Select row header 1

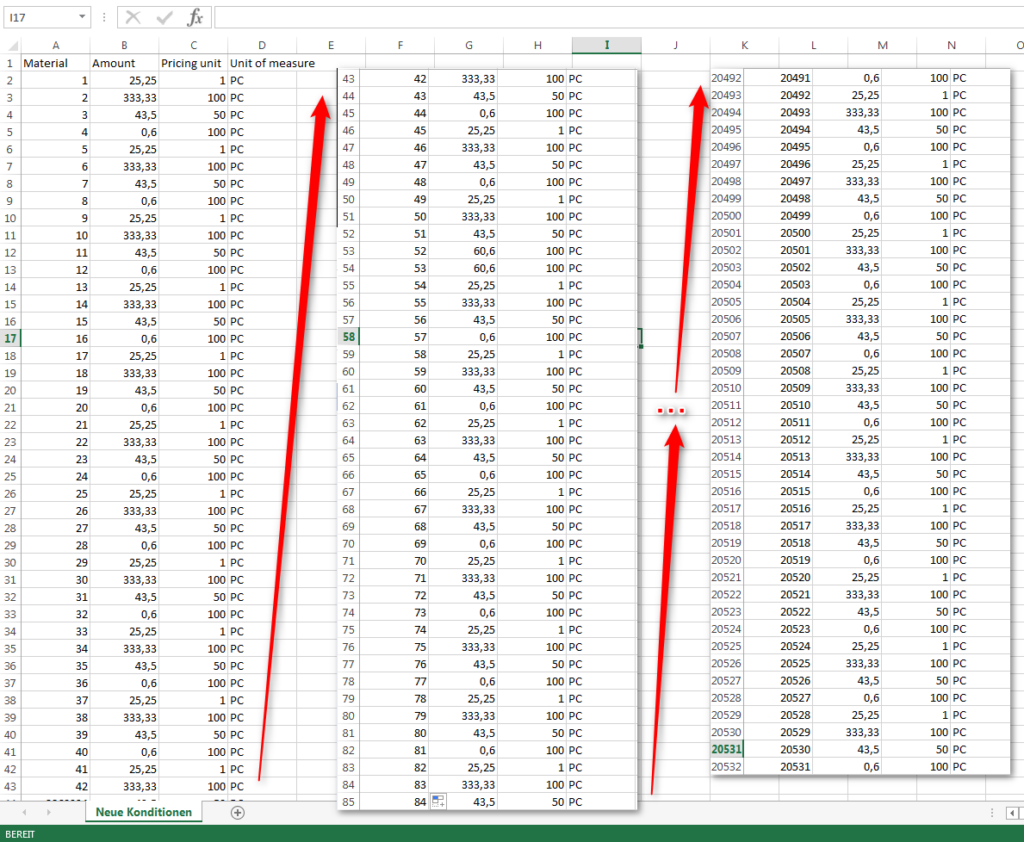(10, 63)
